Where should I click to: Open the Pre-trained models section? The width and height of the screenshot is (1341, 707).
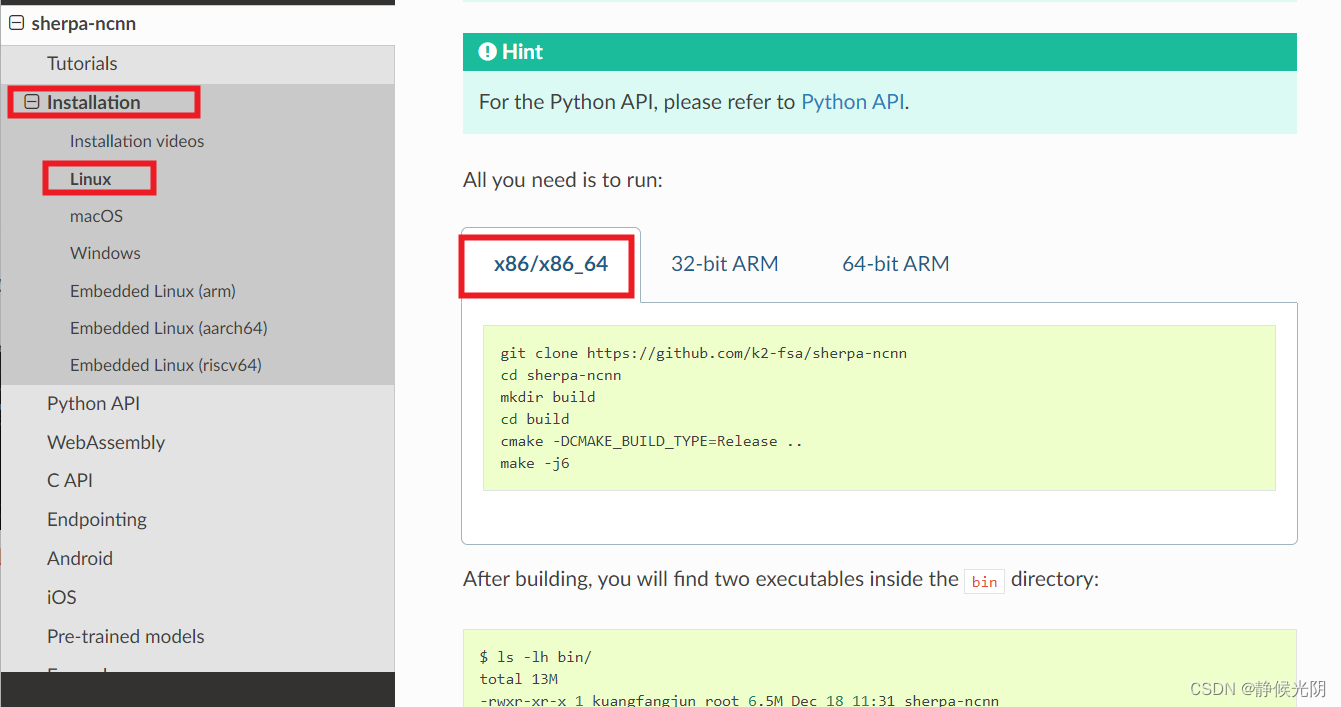[x=126, y=636]
